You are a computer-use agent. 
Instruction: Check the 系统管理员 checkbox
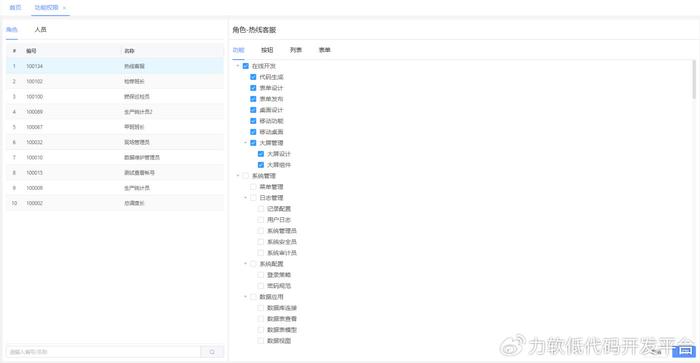(x=261, y=231)
